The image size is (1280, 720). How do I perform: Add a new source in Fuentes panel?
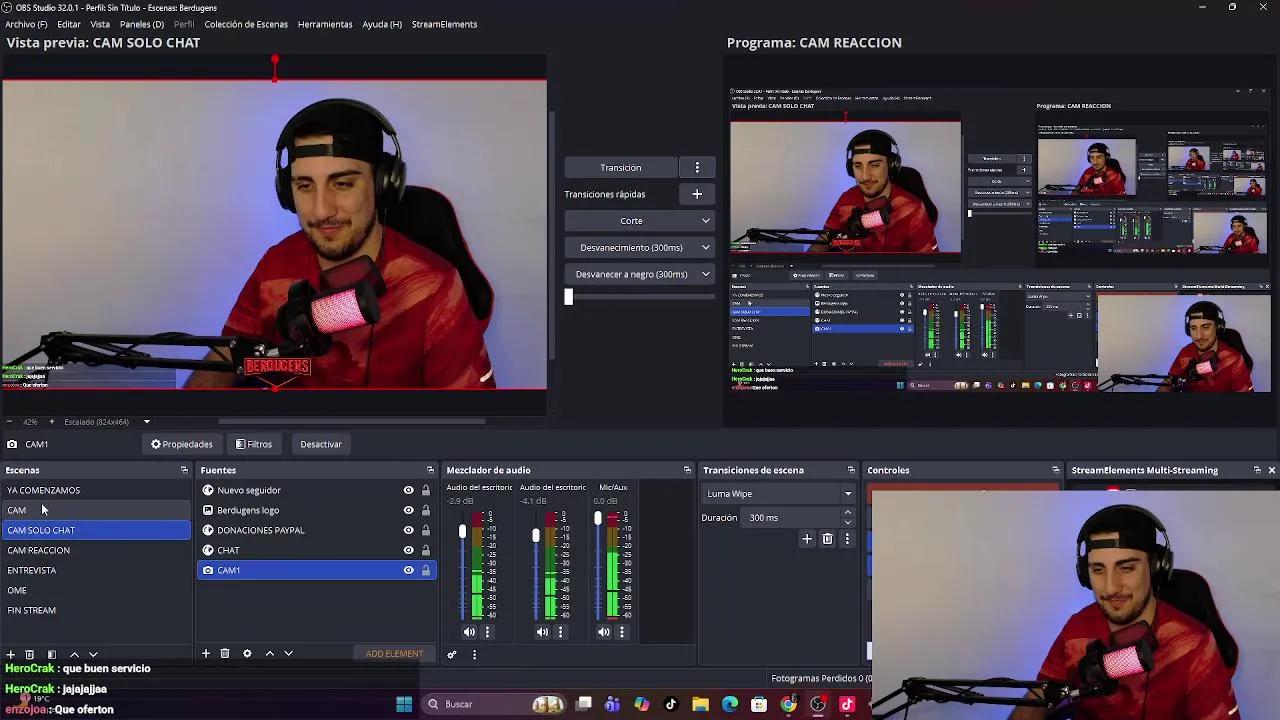[x=206, y=654]
